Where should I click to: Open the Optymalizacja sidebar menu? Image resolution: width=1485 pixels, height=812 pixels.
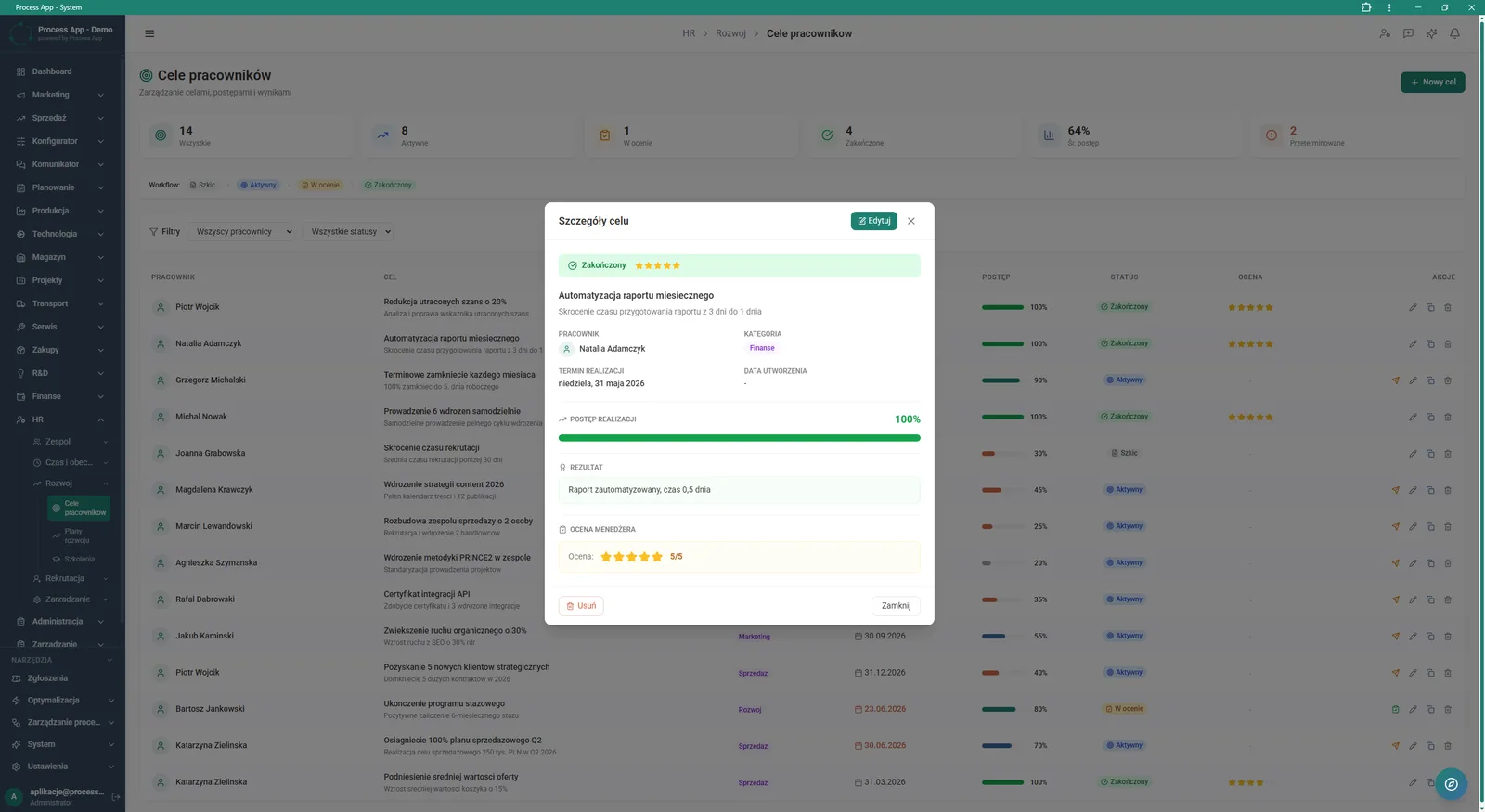(62, 701)
